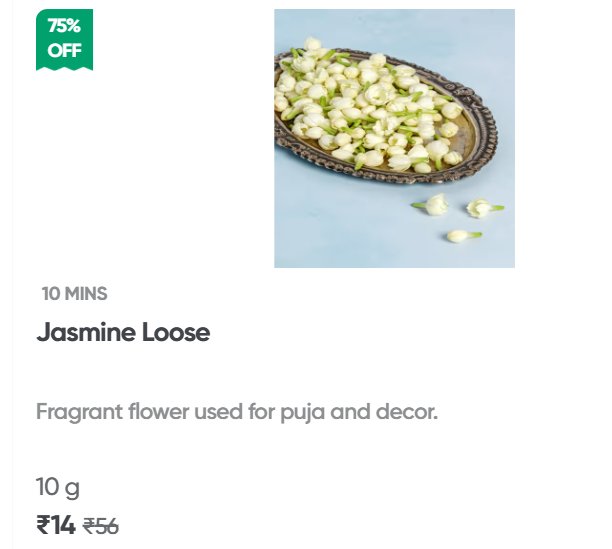Click the green 75% OFF discount badge
This screenshot has height=549, width=612.
click(x=64, y=39)
